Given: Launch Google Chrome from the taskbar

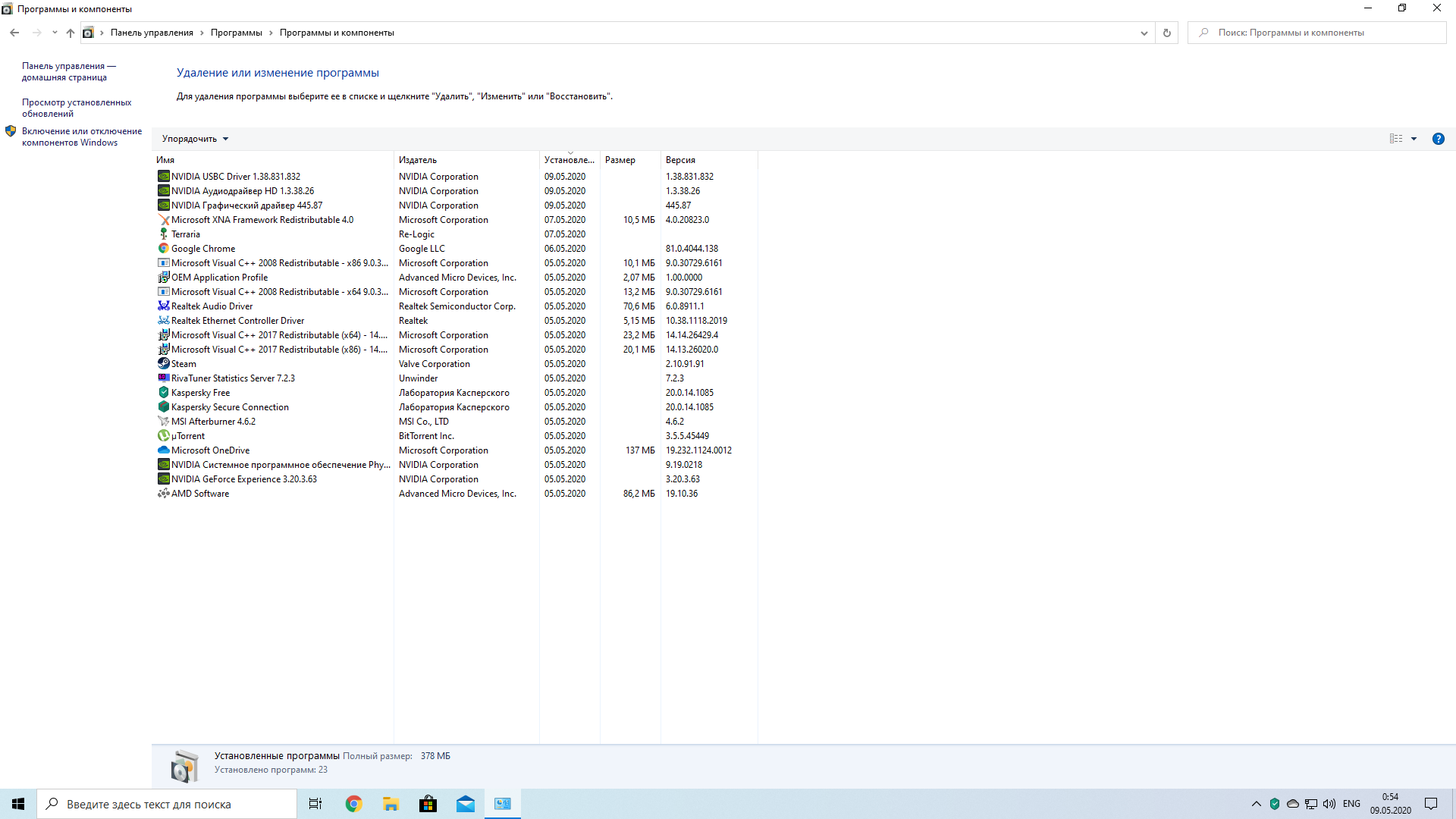Looking at the screenshot, I should (x=353, y=804).
